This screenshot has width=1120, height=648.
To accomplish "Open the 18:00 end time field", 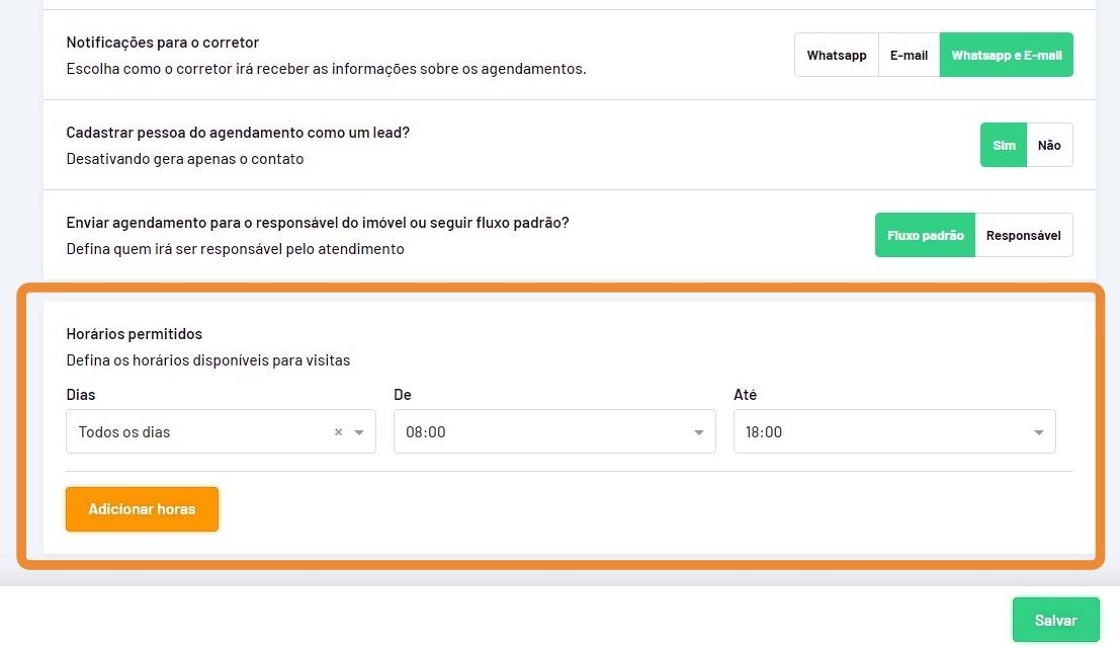I will [880, 433].
